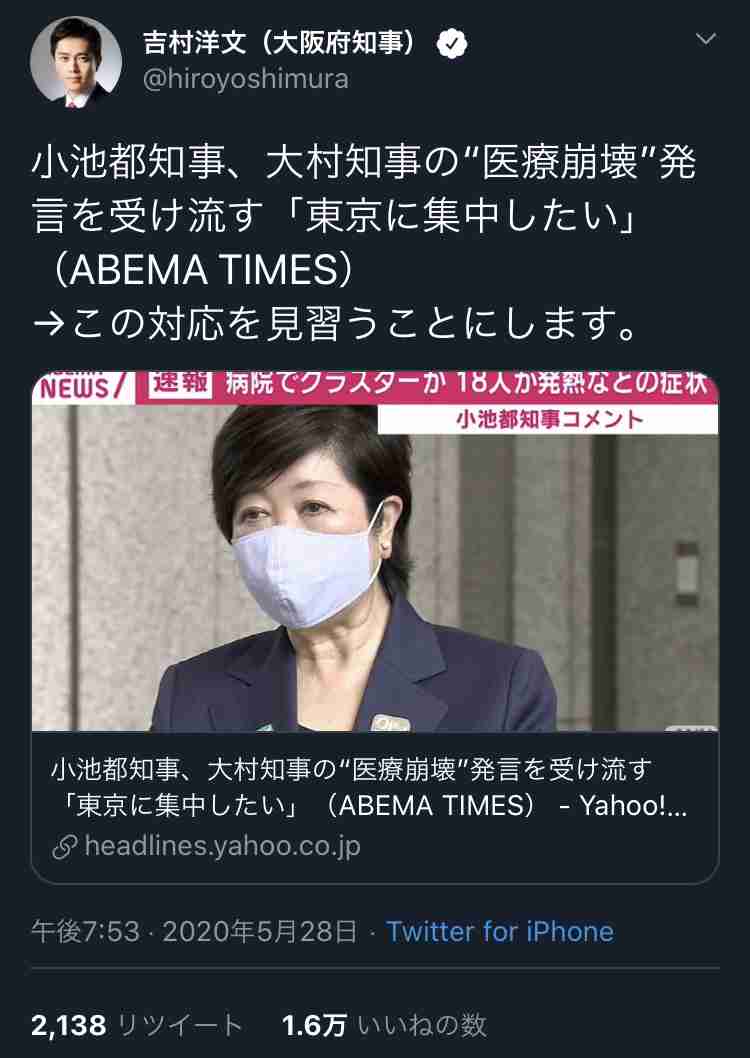Screen dimensions: 750x1058
Task: Click the tweet line この対応を見習うことにします
Action: pyautogui.click(x=333, y=325)
